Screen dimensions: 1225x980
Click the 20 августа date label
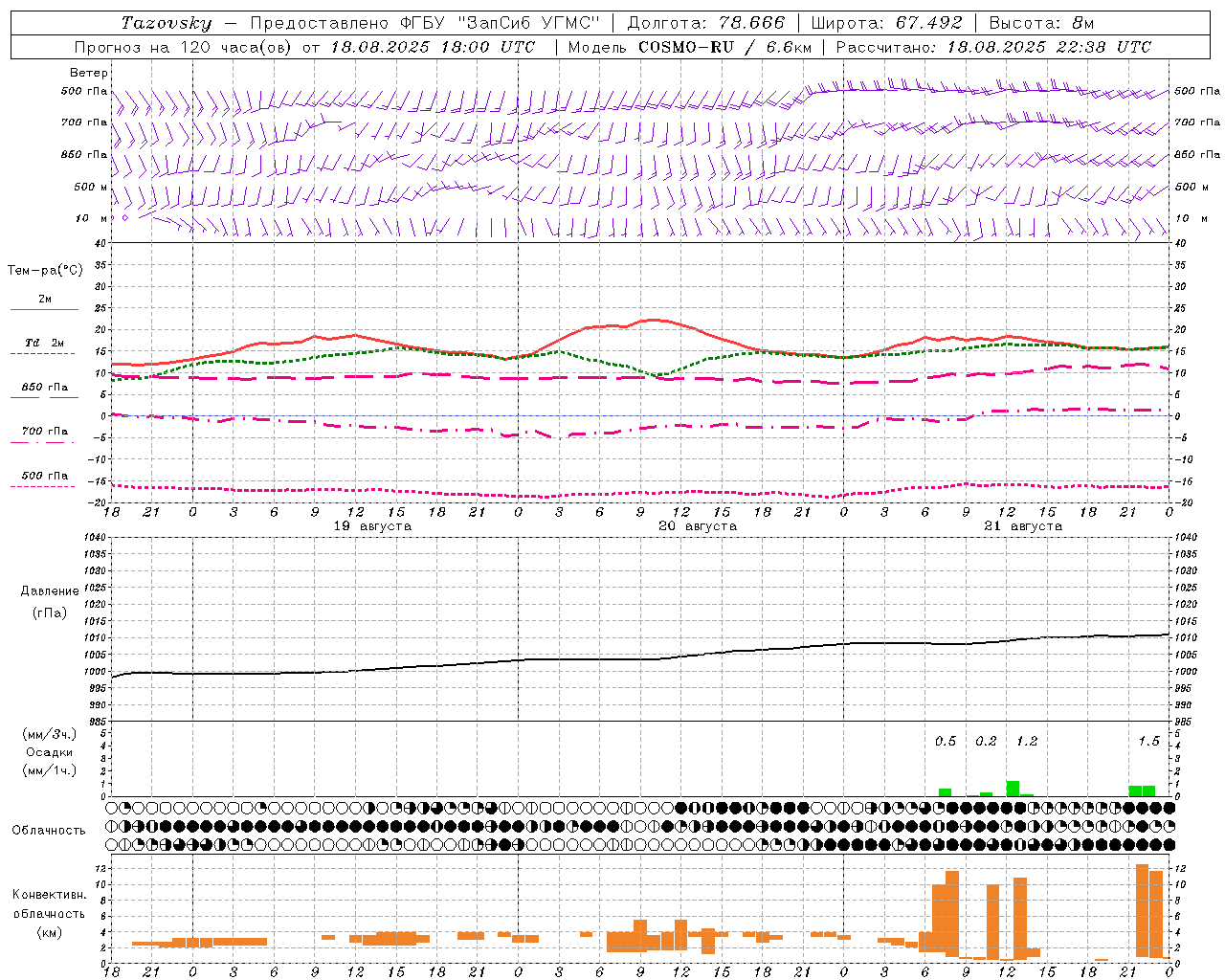click(698, 526)
